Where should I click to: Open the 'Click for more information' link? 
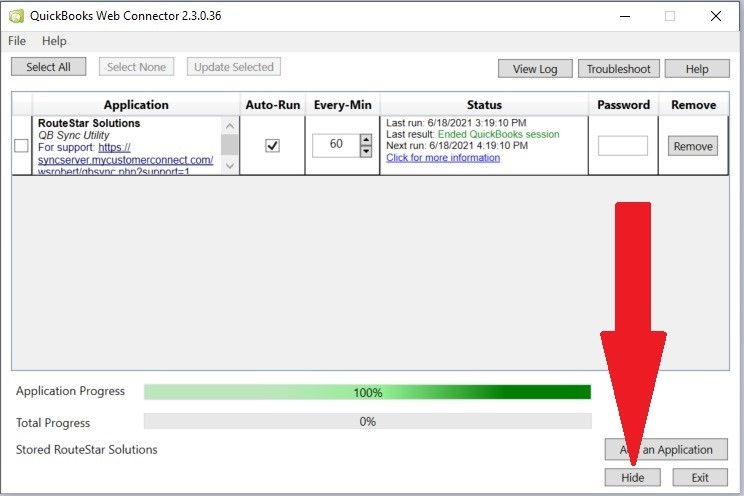click(443, 158)
